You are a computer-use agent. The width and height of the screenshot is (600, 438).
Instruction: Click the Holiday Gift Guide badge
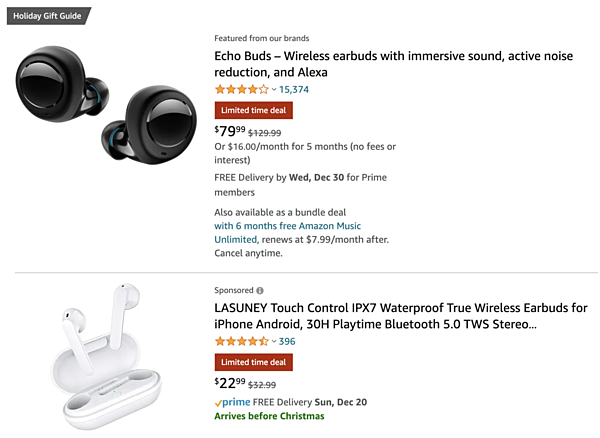coord(46,15)
